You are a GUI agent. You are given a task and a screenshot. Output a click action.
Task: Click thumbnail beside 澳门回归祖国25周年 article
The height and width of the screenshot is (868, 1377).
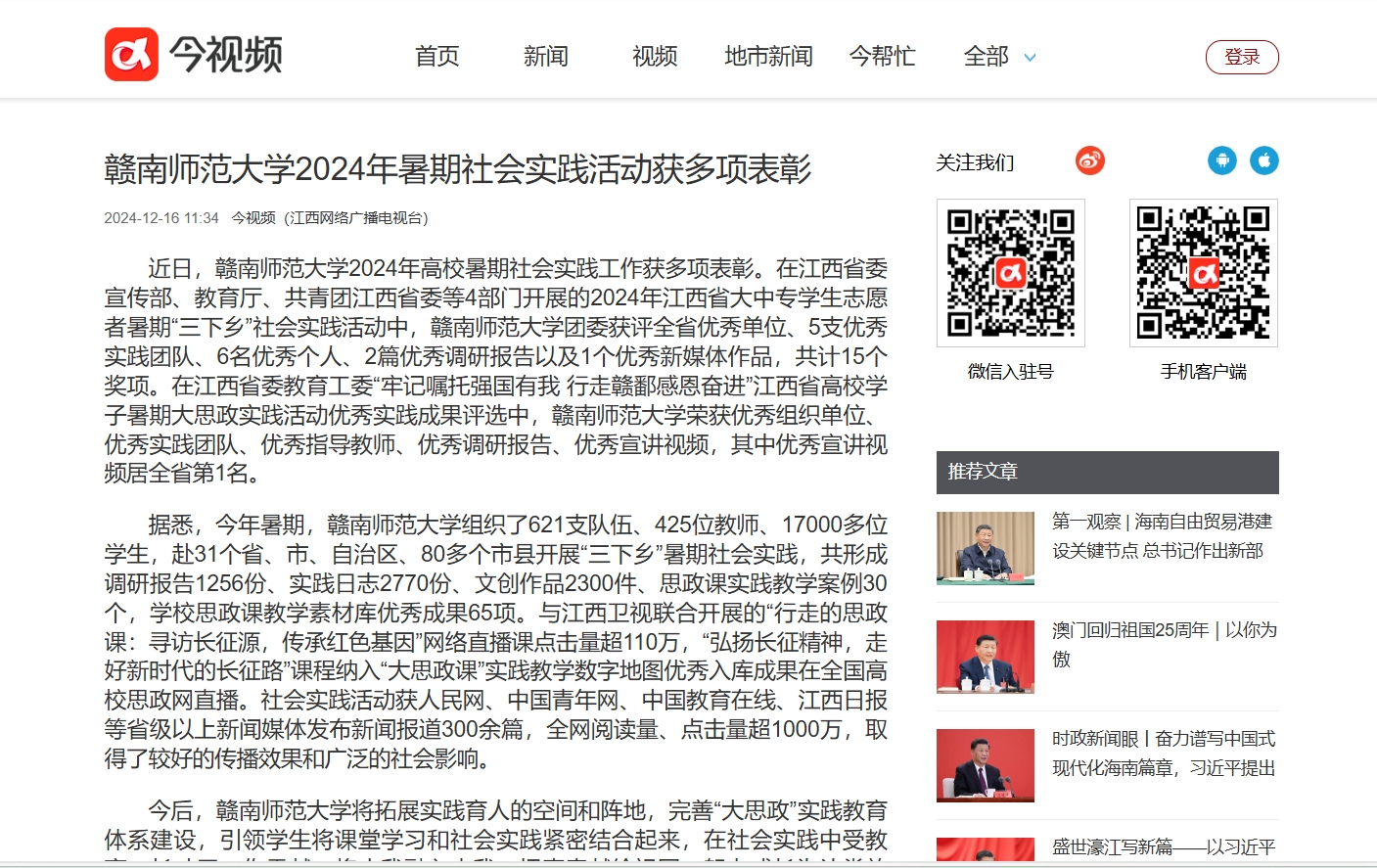[x=986, y=657]
